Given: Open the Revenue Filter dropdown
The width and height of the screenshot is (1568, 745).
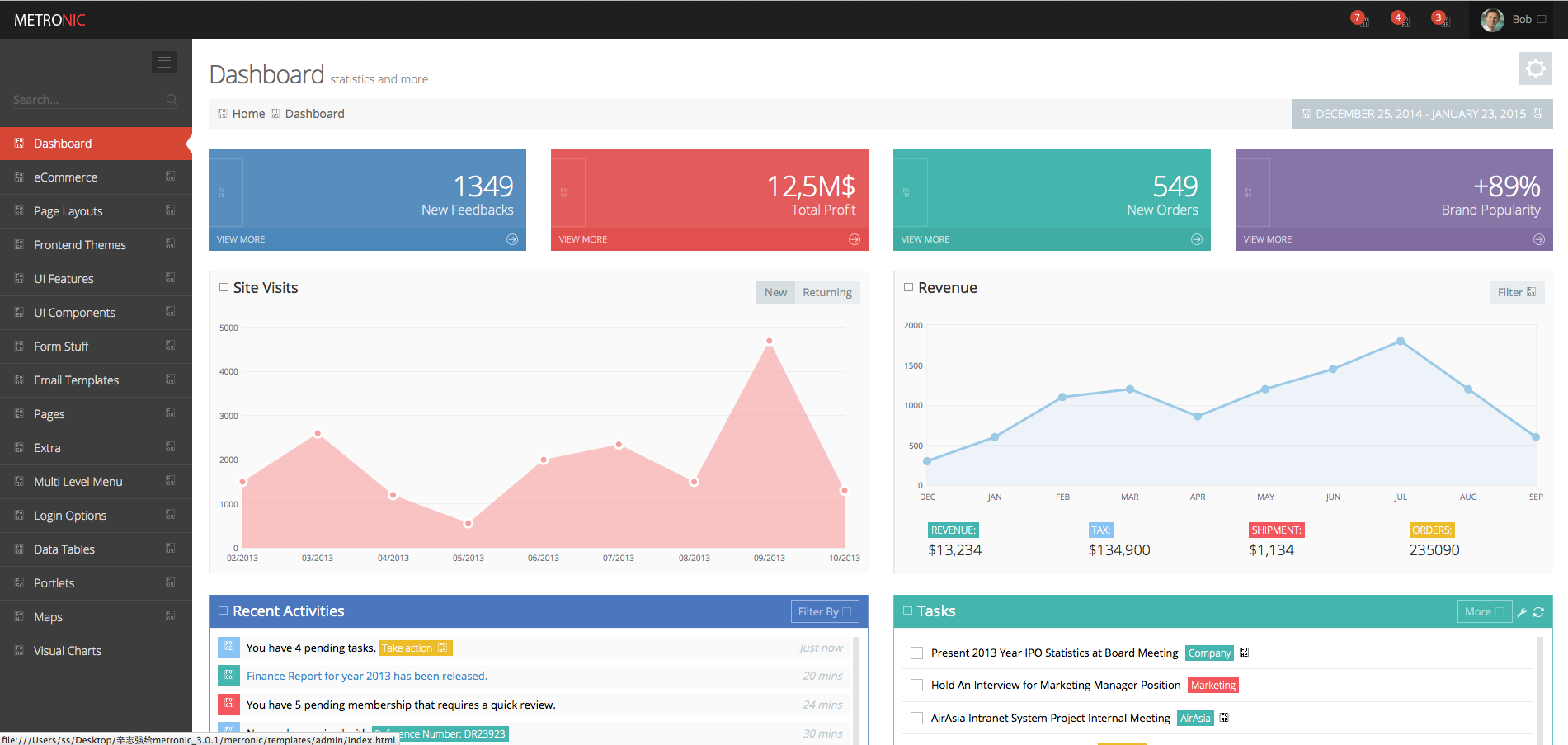Looking at the screenshot, I should 1516,292.
